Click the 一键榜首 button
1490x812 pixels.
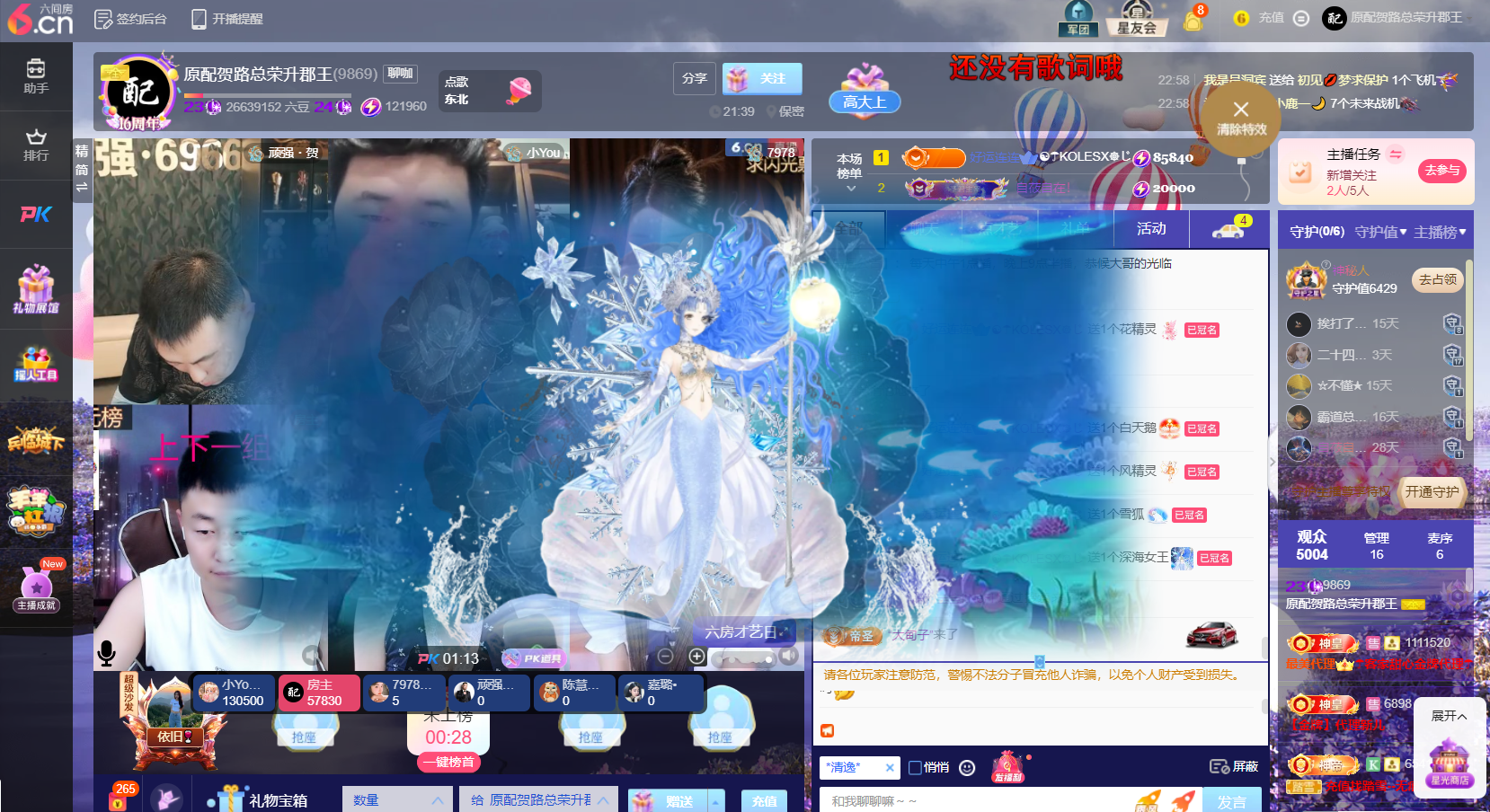(x=448, y=762)
